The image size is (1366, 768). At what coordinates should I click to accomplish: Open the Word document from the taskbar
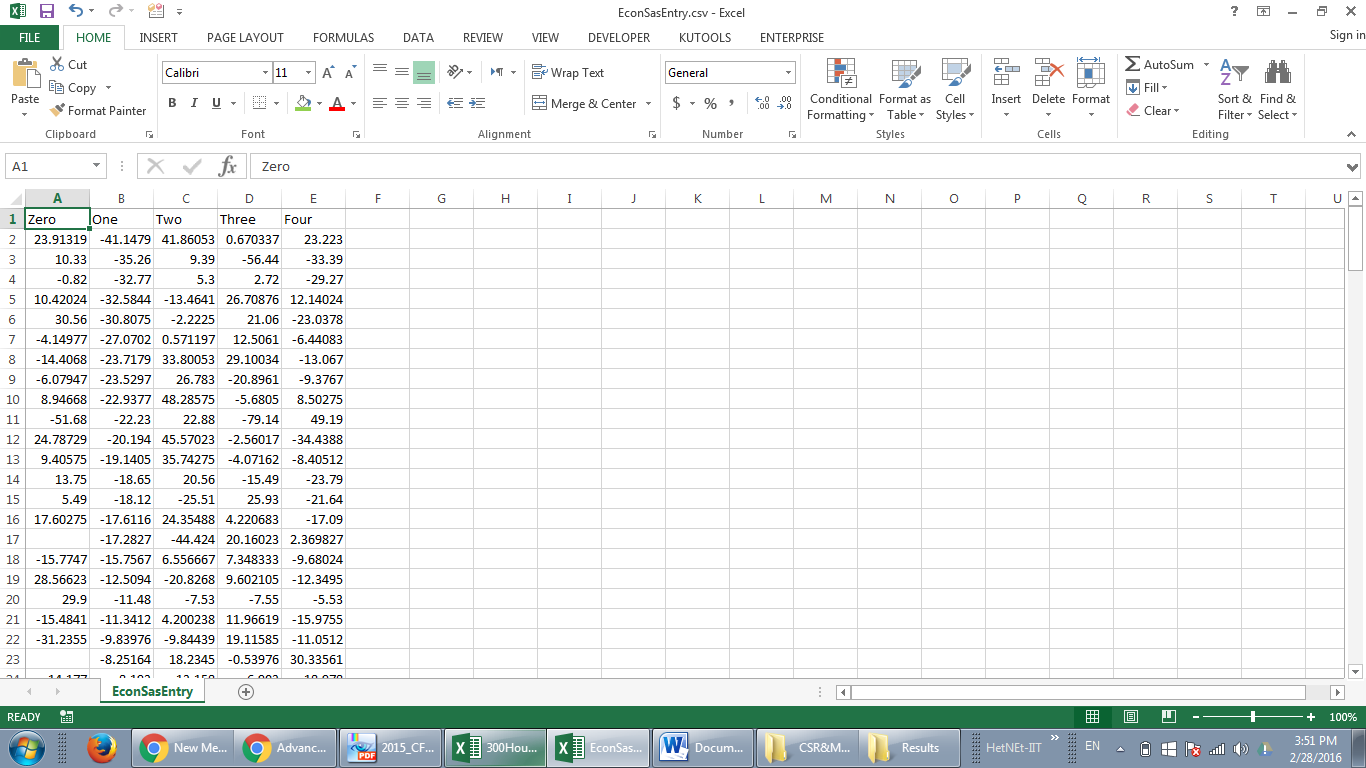pos(703,747)
